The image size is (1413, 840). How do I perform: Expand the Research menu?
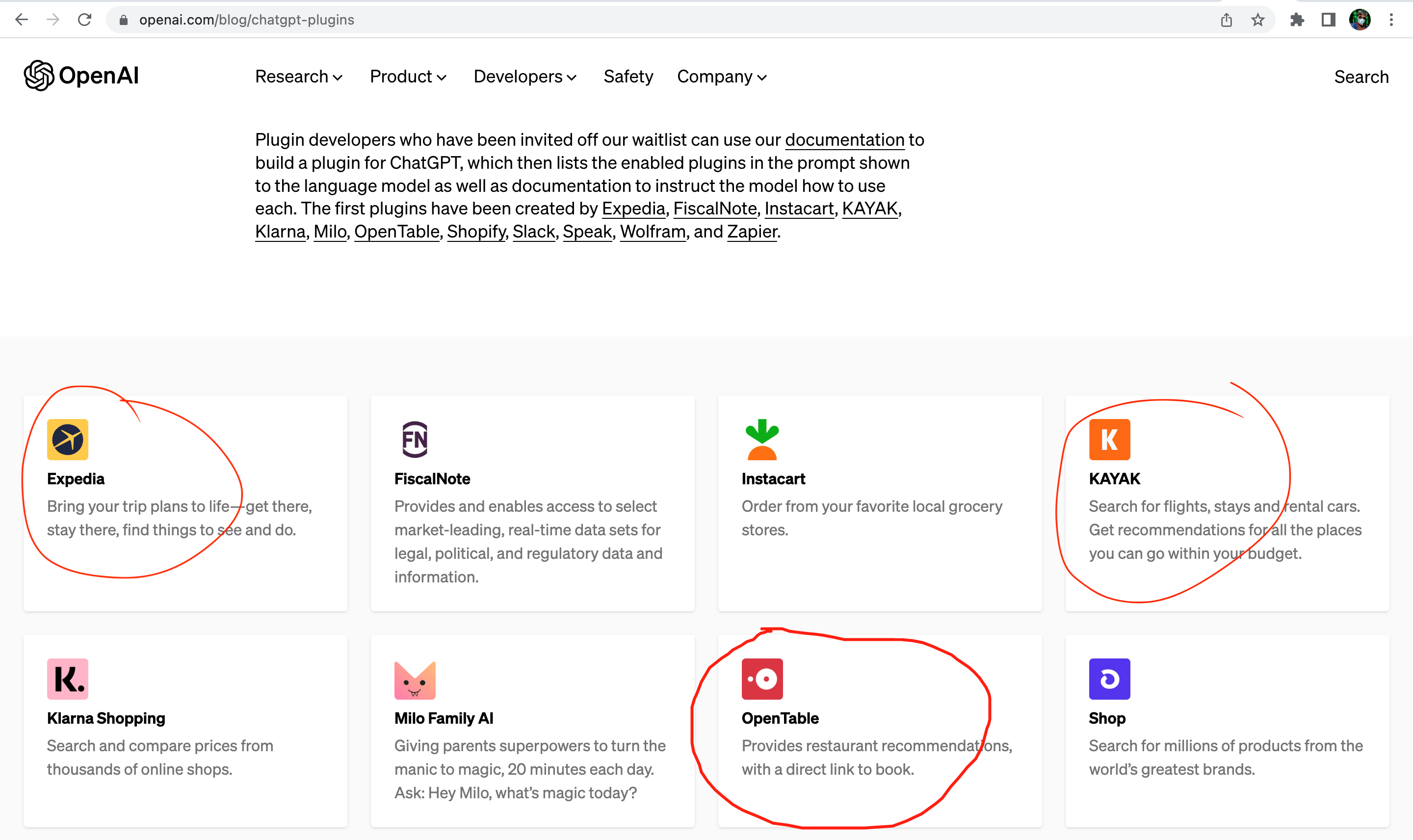click(x=299, y=77)
